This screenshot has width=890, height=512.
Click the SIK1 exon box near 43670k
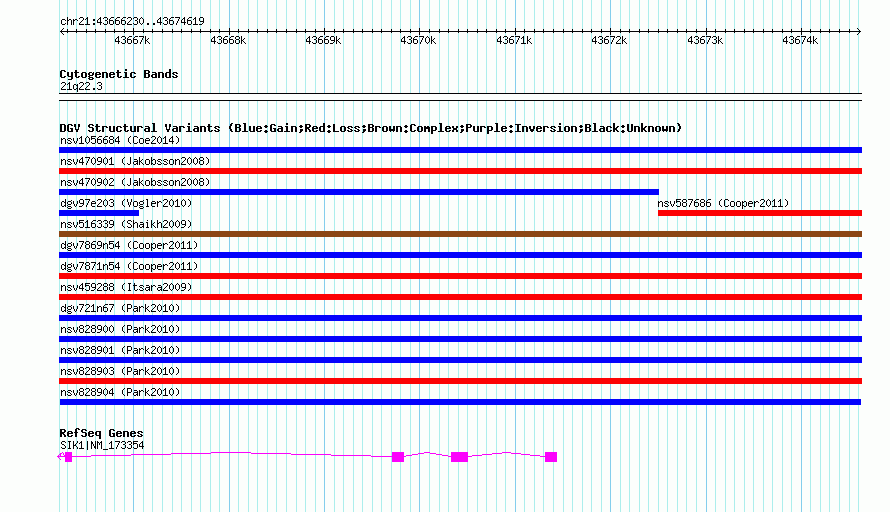pos(398,457)
